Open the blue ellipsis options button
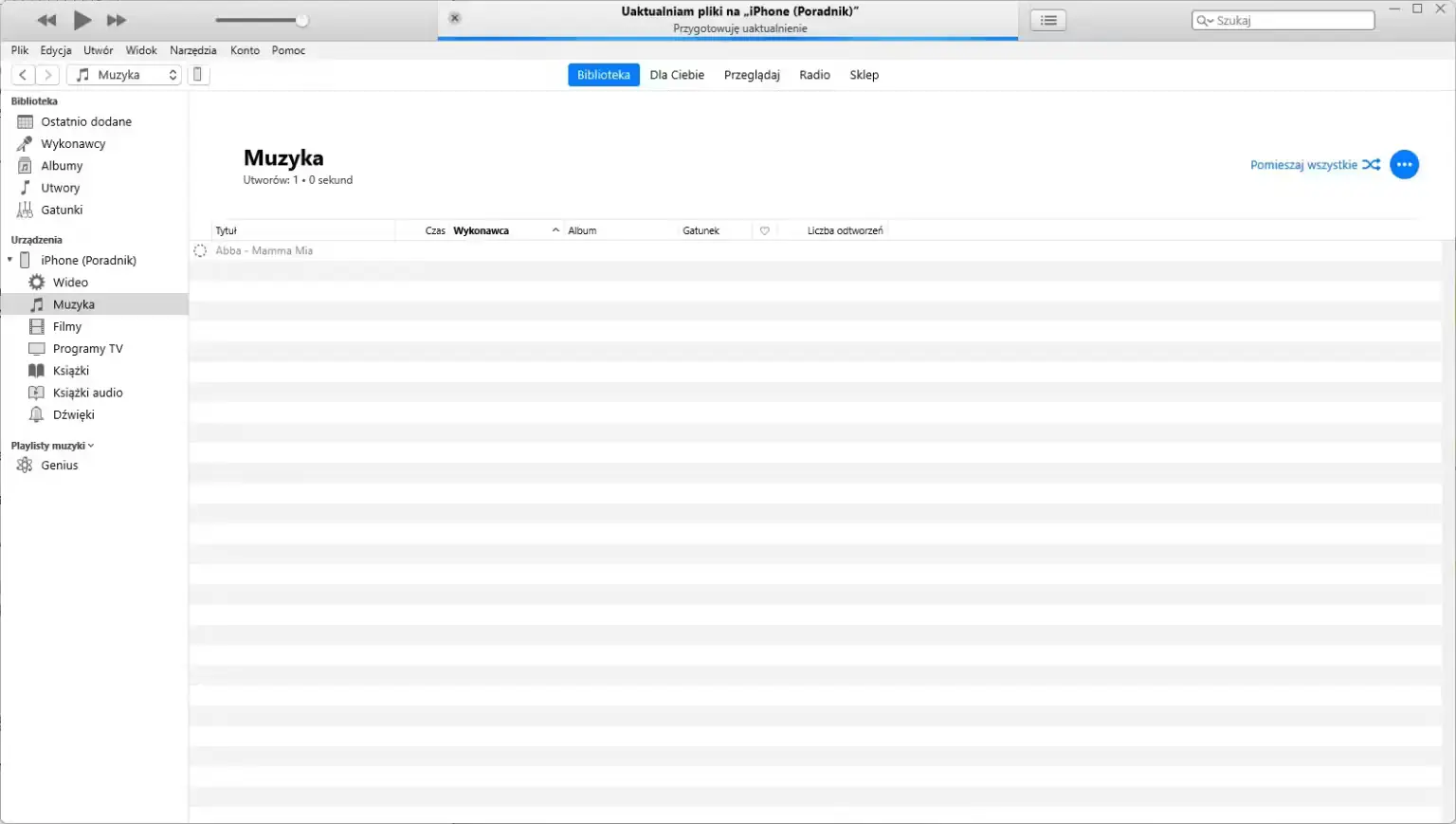Viewport: 1456px width, 824px height. [1404, 164]
